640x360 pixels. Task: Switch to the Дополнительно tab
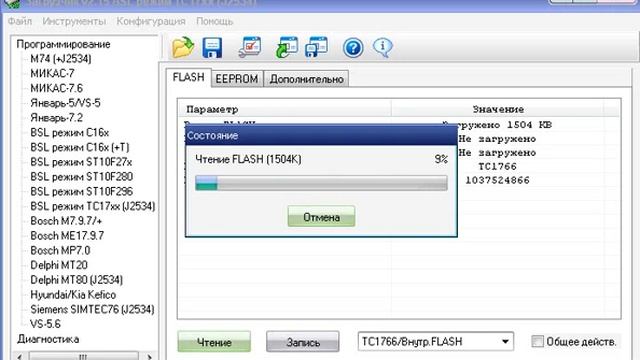tap(307, 79)
